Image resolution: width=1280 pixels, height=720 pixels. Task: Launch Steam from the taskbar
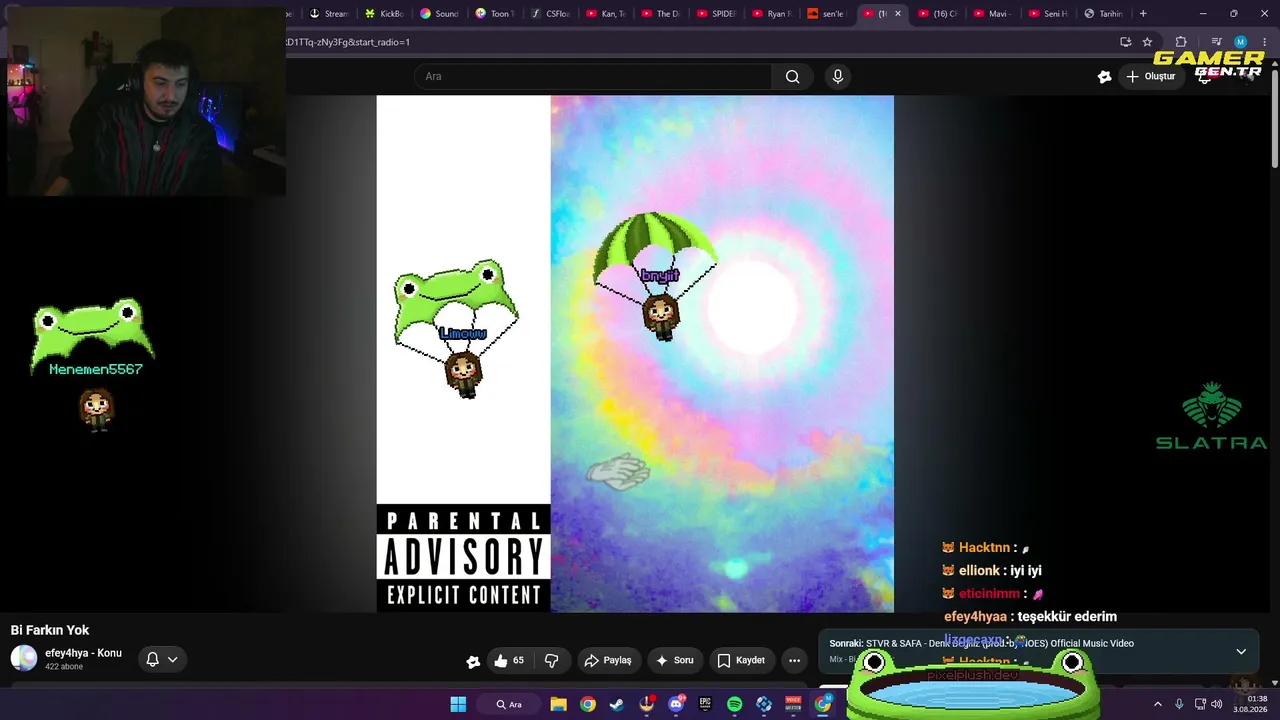pos(617,704)
